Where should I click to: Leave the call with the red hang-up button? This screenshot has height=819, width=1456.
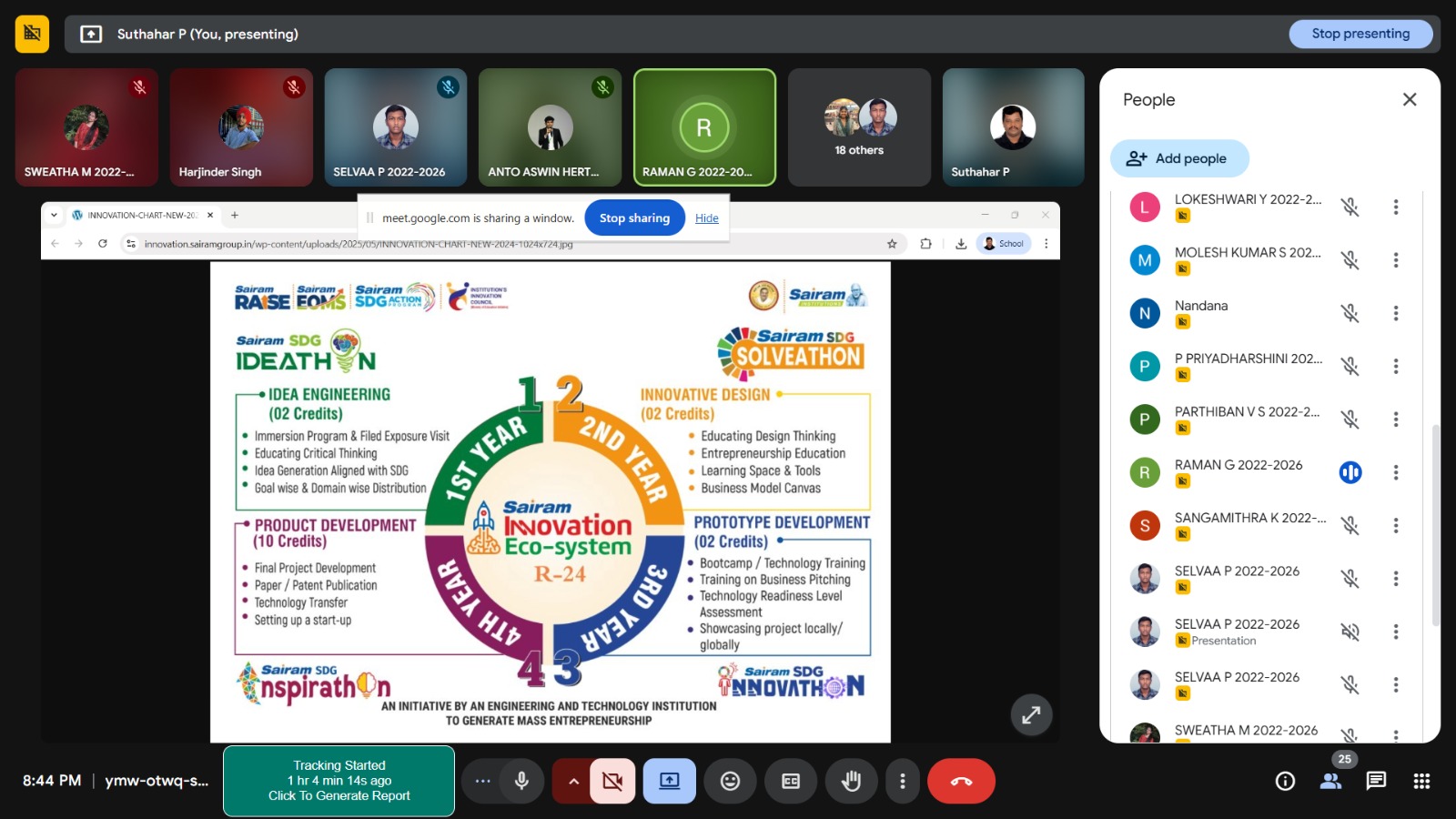coord(961,781)
